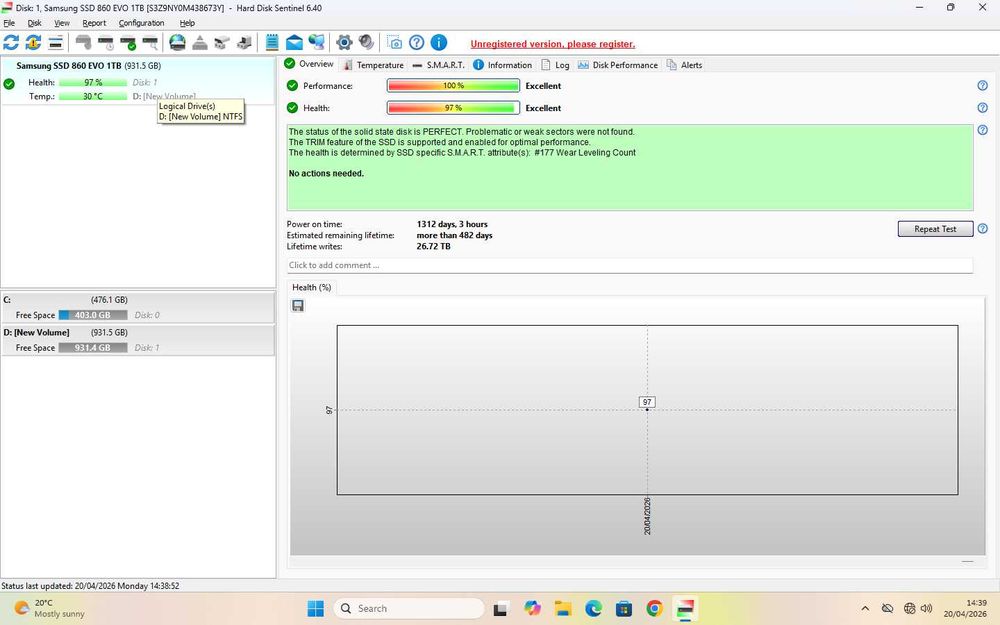Open the Report menu
This screenshot has width=1000, height=625.
[94, 23]
